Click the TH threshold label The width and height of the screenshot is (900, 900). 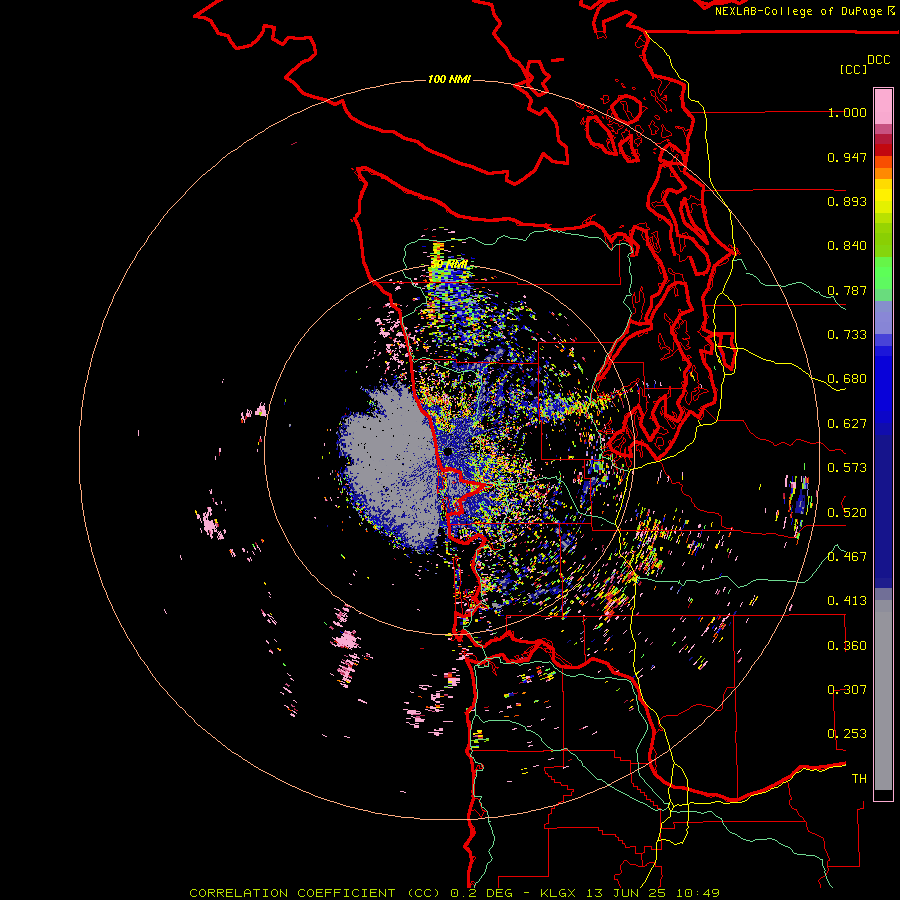point(859,778)
